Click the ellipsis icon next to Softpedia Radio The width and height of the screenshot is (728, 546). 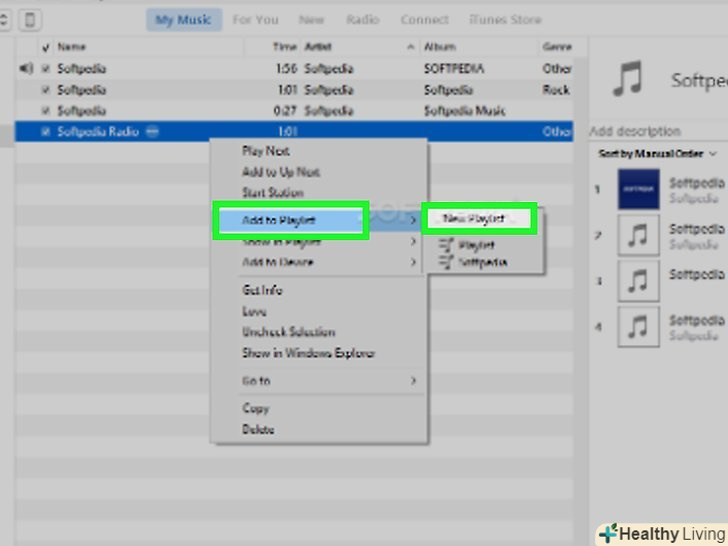pos(152,132)
